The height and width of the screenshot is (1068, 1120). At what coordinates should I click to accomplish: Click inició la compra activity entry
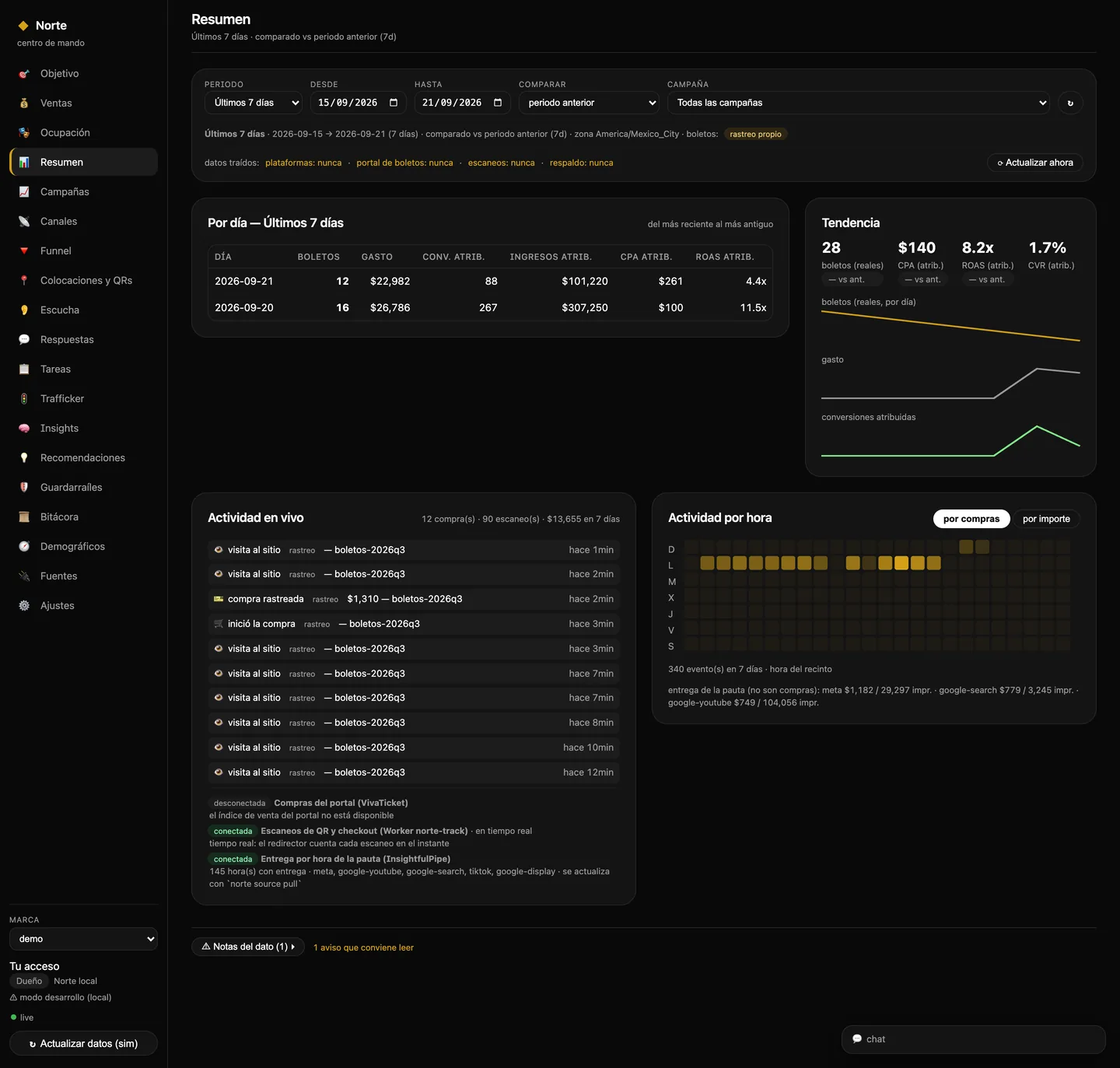(x=414, y=624)
